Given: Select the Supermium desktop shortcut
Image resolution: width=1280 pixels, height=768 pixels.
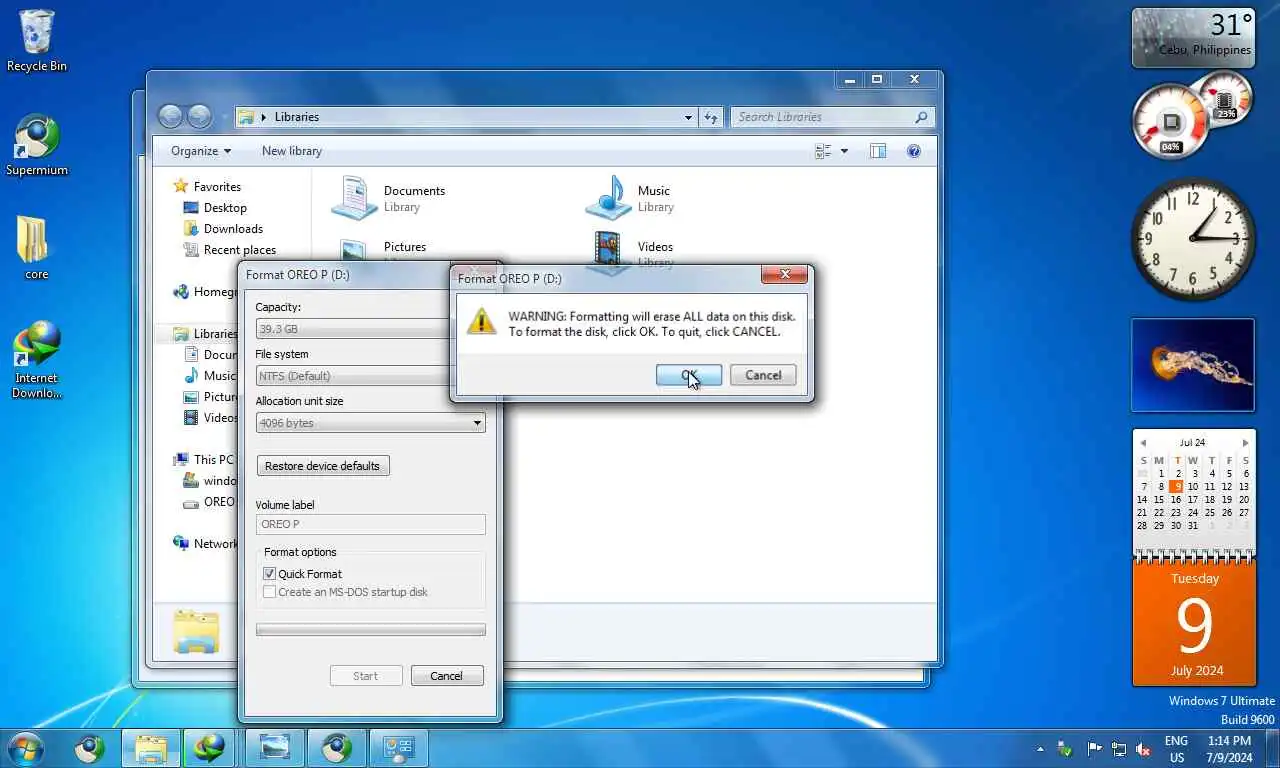Looking at the screenshot, I should click(37, 145).
